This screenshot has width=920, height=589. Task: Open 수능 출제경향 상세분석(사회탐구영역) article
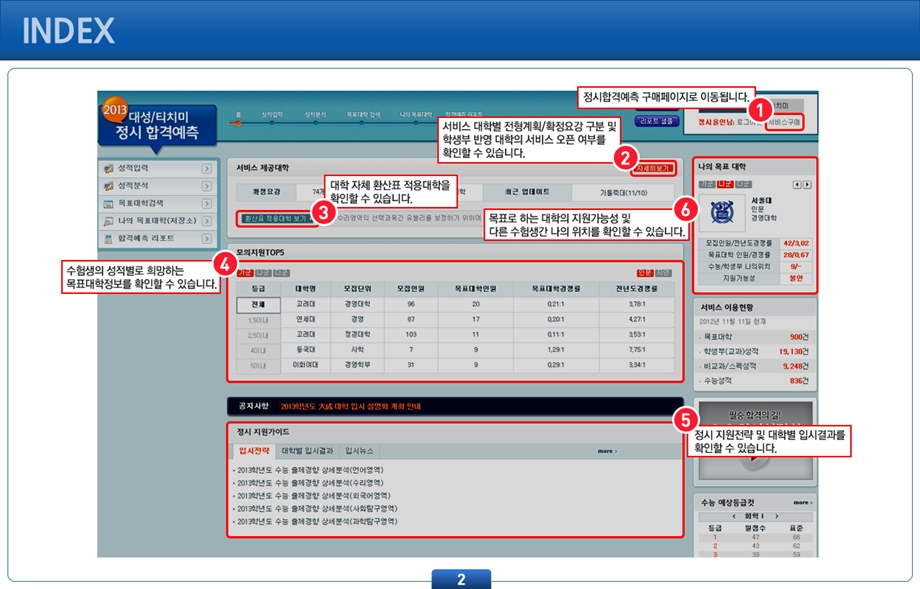coord(317,509)
